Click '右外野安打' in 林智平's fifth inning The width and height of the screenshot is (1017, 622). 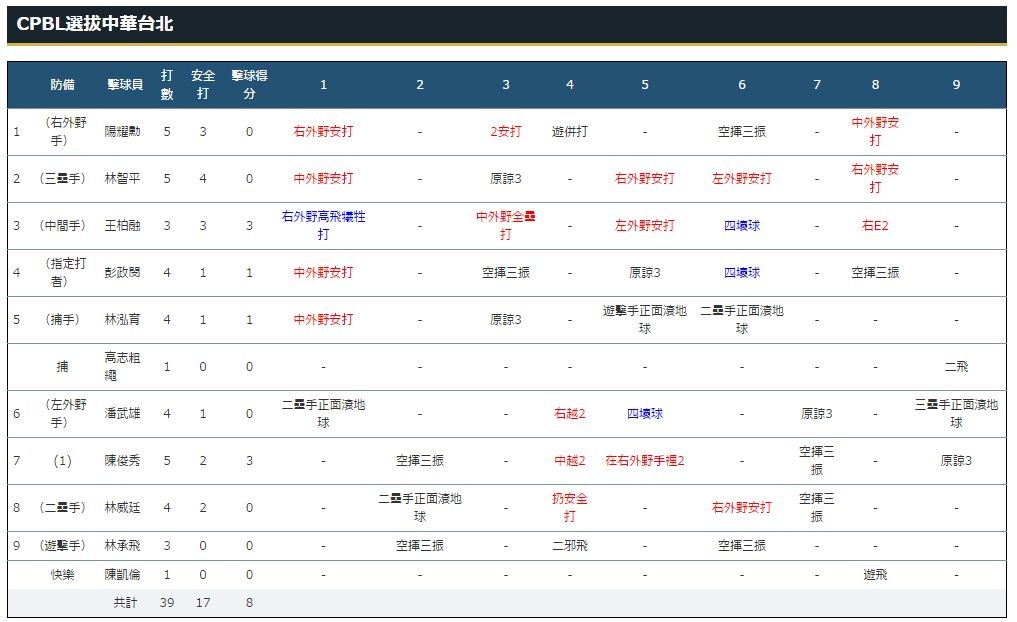[x=645, y=178]
